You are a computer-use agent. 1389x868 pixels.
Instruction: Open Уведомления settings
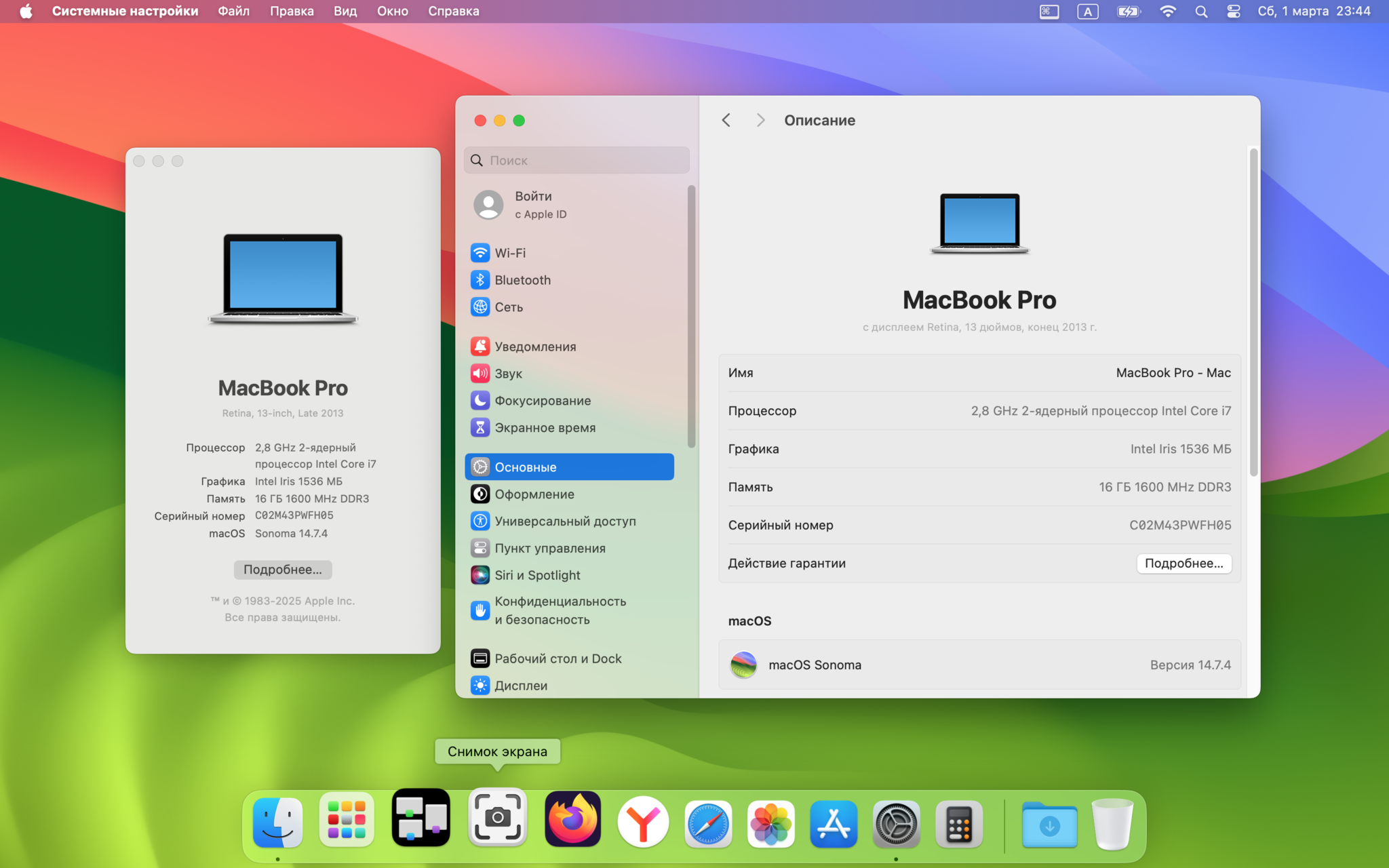(x=570, y=347)
